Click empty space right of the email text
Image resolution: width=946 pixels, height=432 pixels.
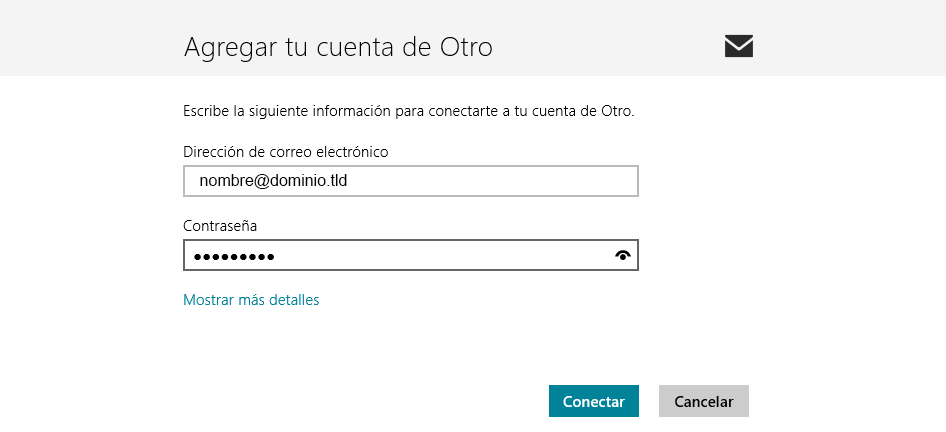(x=500, y=181)
